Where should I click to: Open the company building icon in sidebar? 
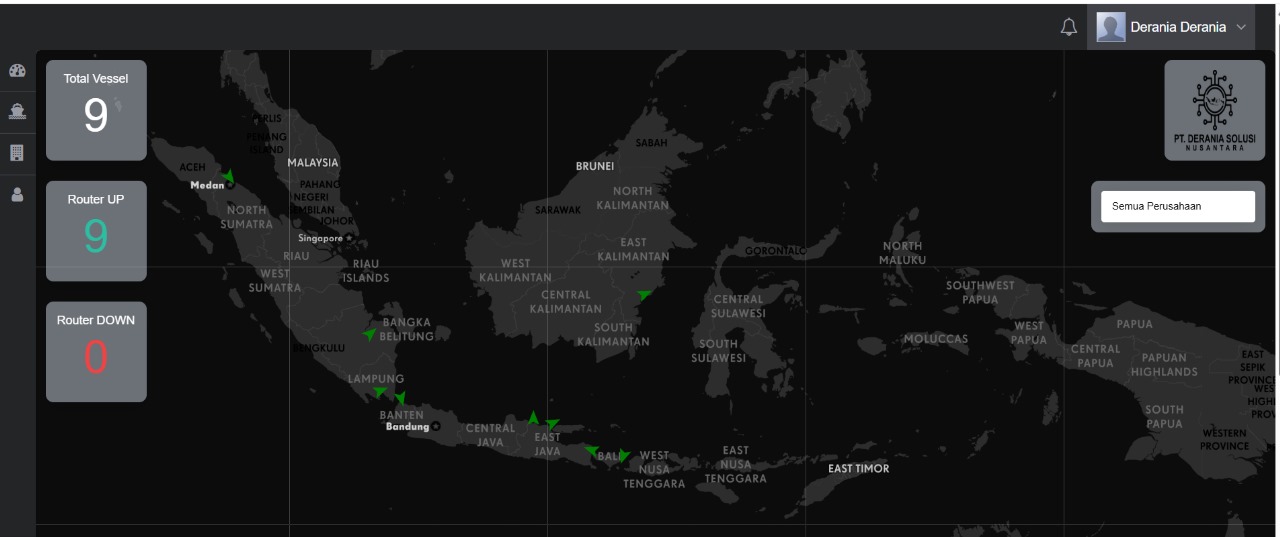pos(17,154)
